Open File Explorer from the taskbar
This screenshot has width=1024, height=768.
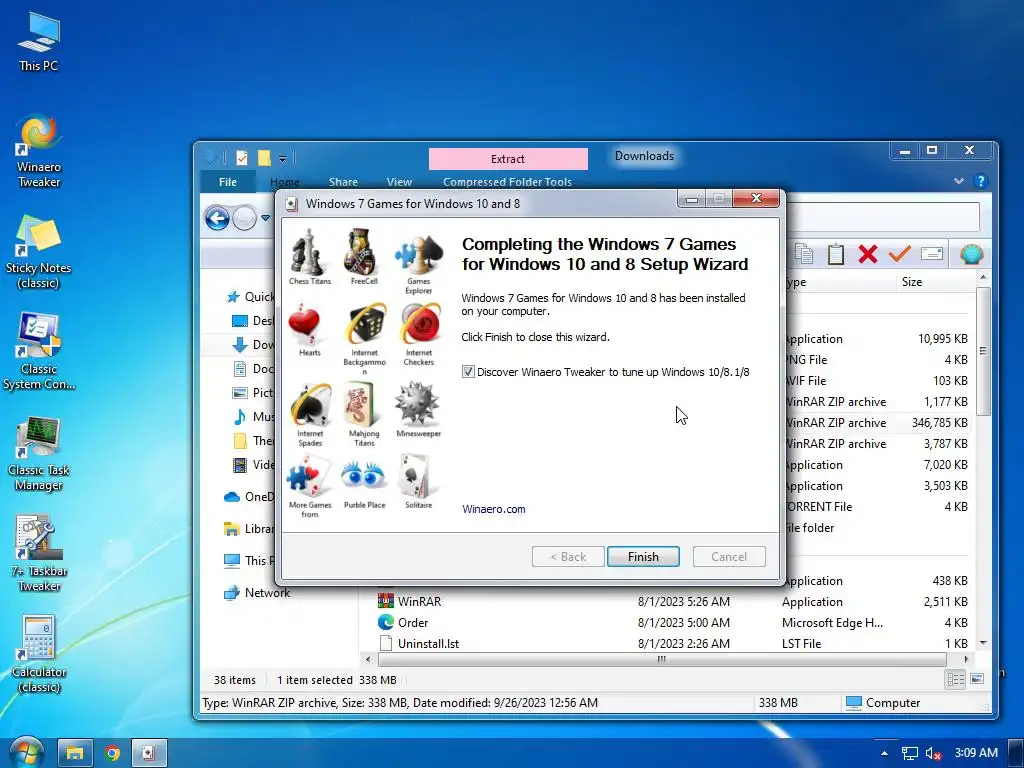(x=75, y=753)
